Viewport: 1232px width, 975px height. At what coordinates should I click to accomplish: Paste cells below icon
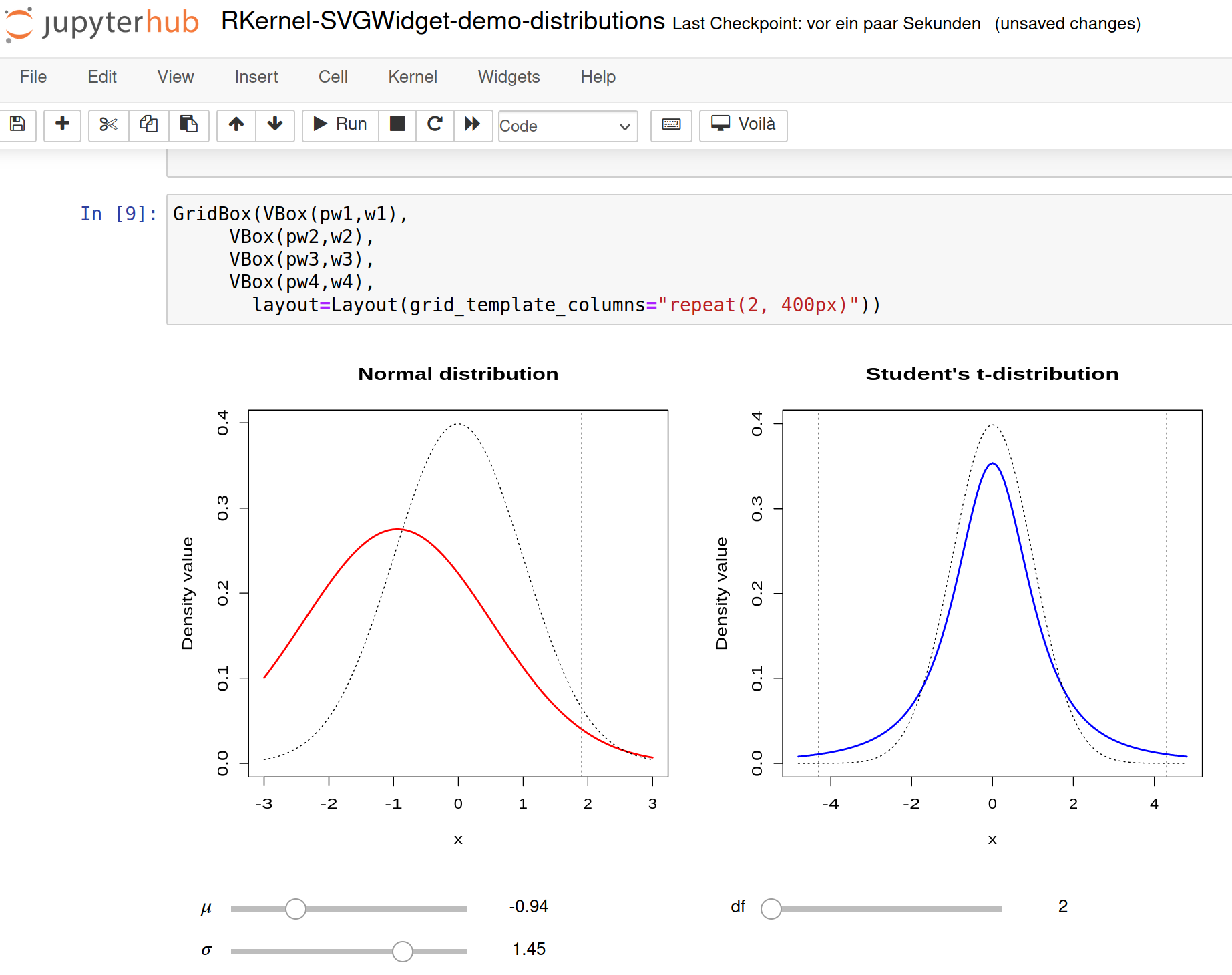[189, 125]
